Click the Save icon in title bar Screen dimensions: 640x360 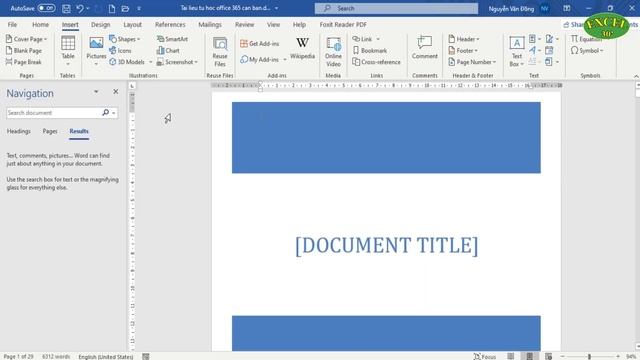(66, 8)
